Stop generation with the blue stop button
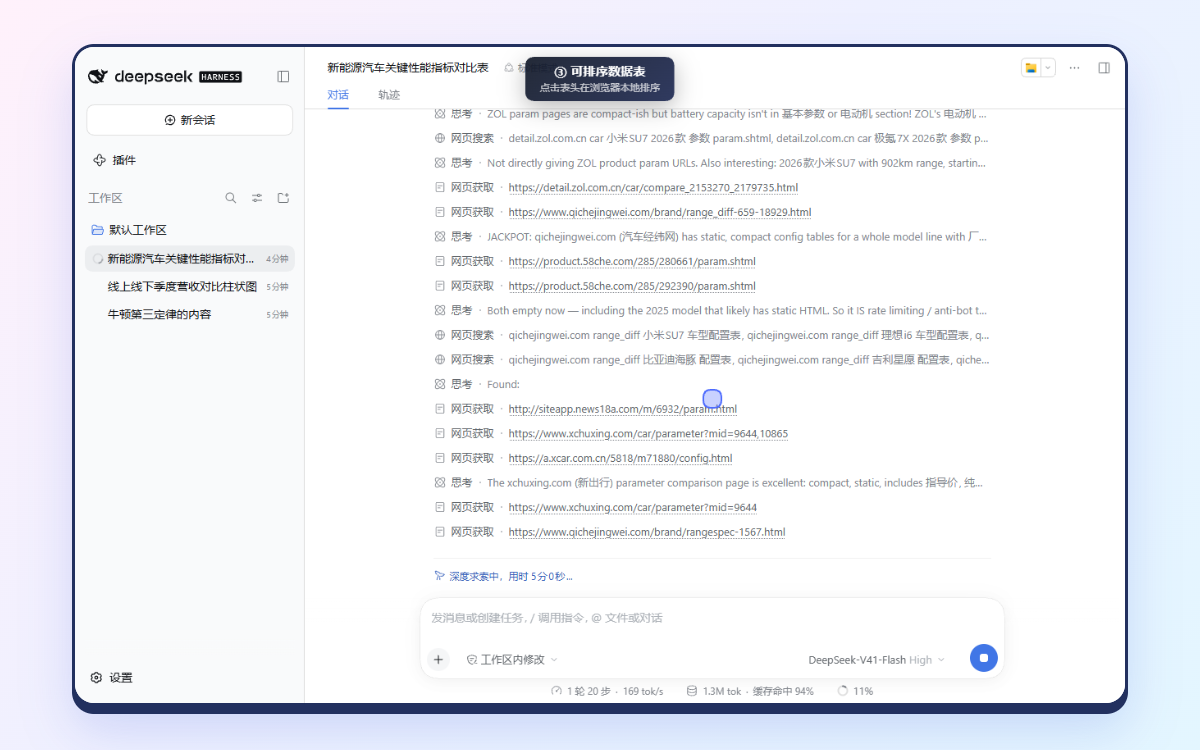Viewport: 1200px width, 750px height. tap(984, 658)
